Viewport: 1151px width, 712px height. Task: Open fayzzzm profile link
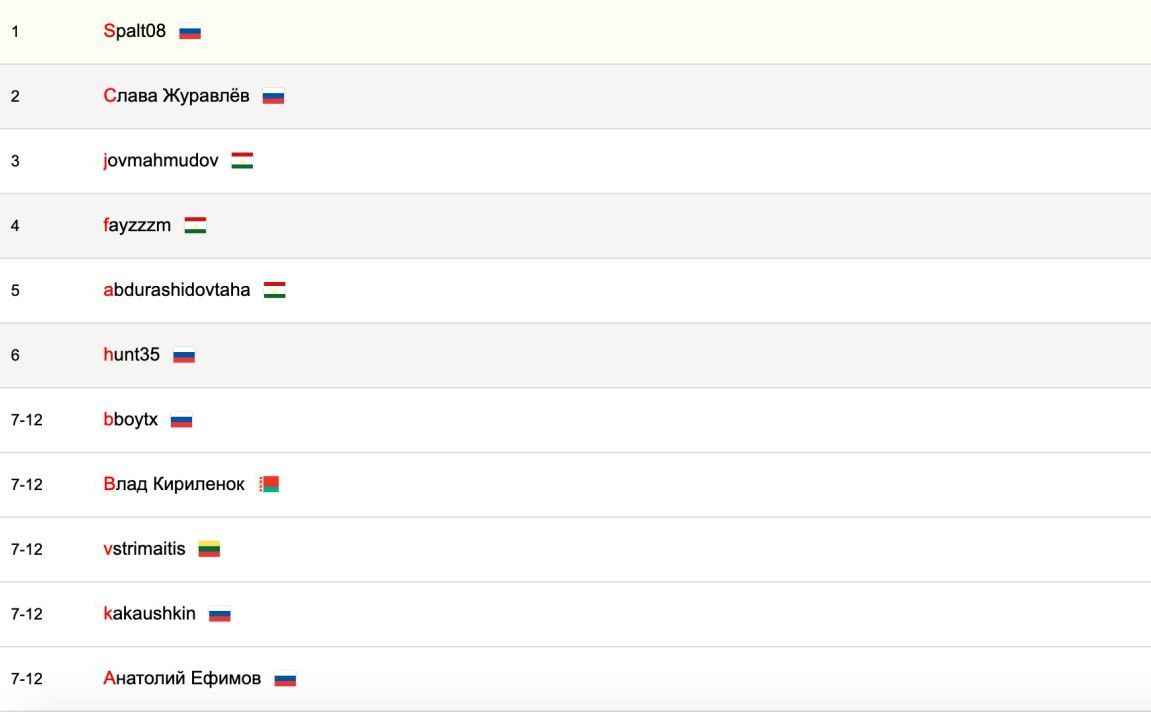coord(137,225)
